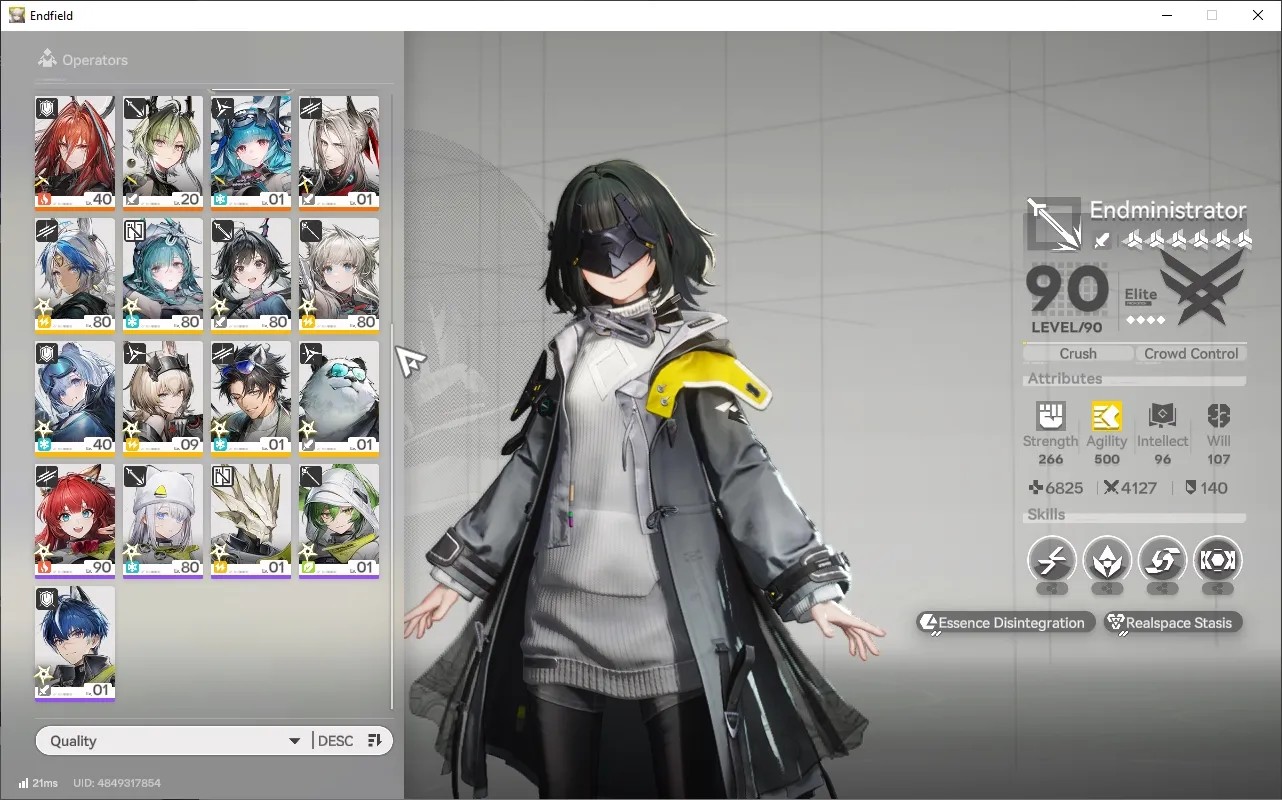Click the Operators panel title

point(95,60)
